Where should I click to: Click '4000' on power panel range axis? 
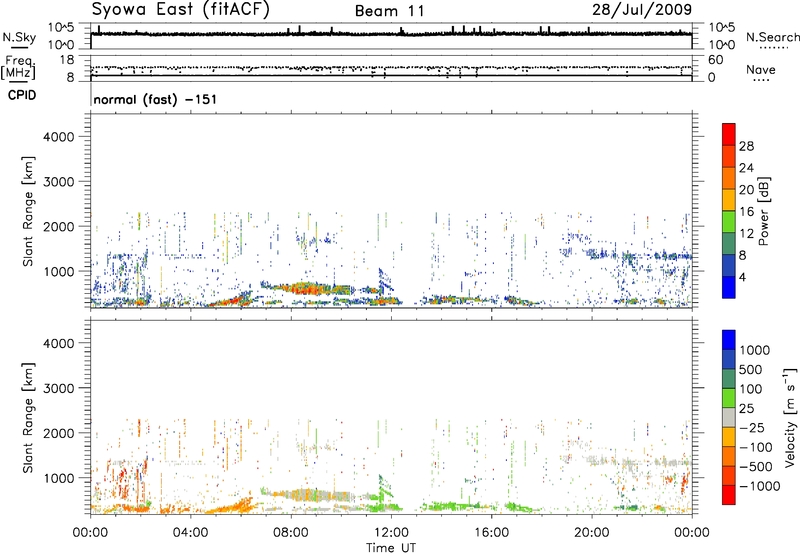point(59,137)
